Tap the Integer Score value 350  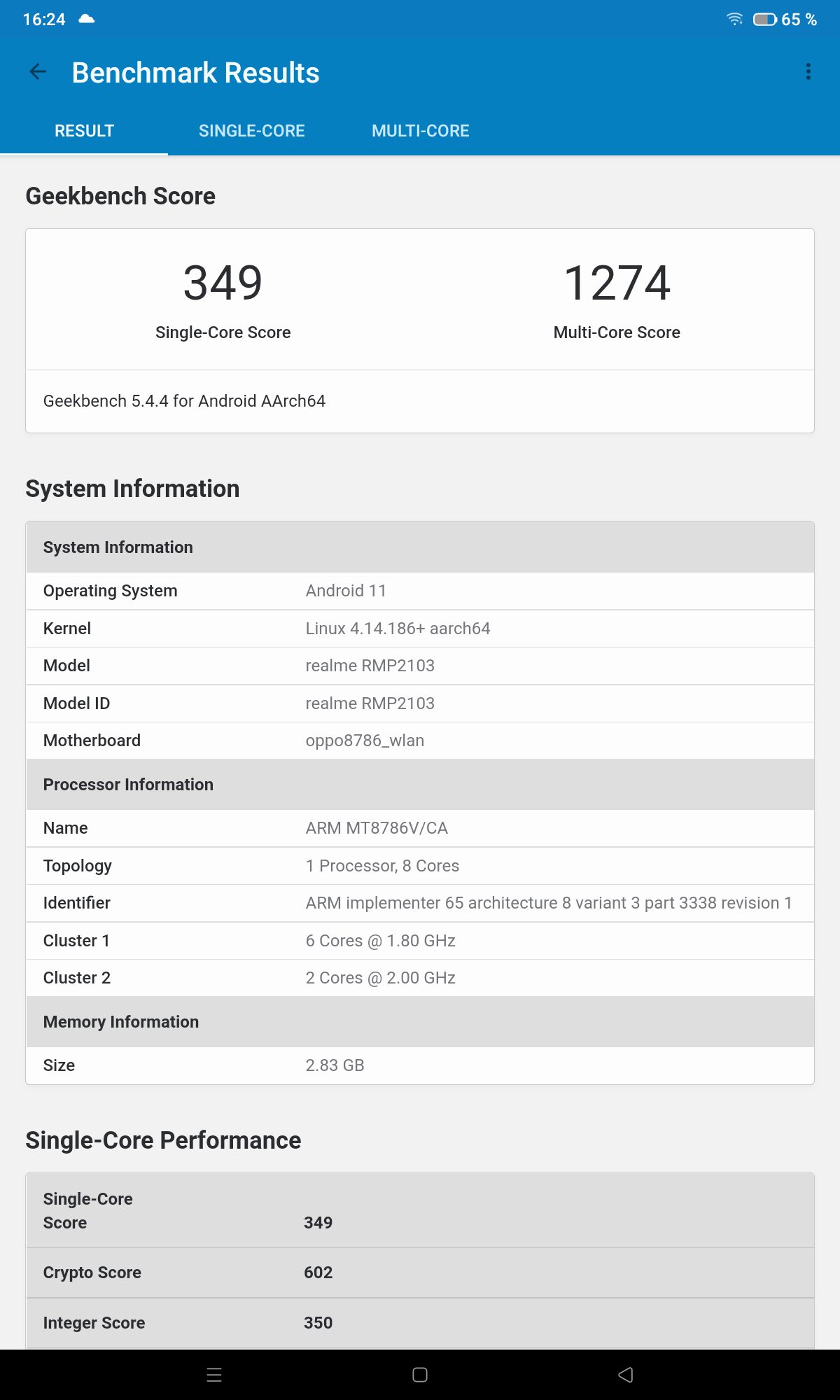[318, 1323]
